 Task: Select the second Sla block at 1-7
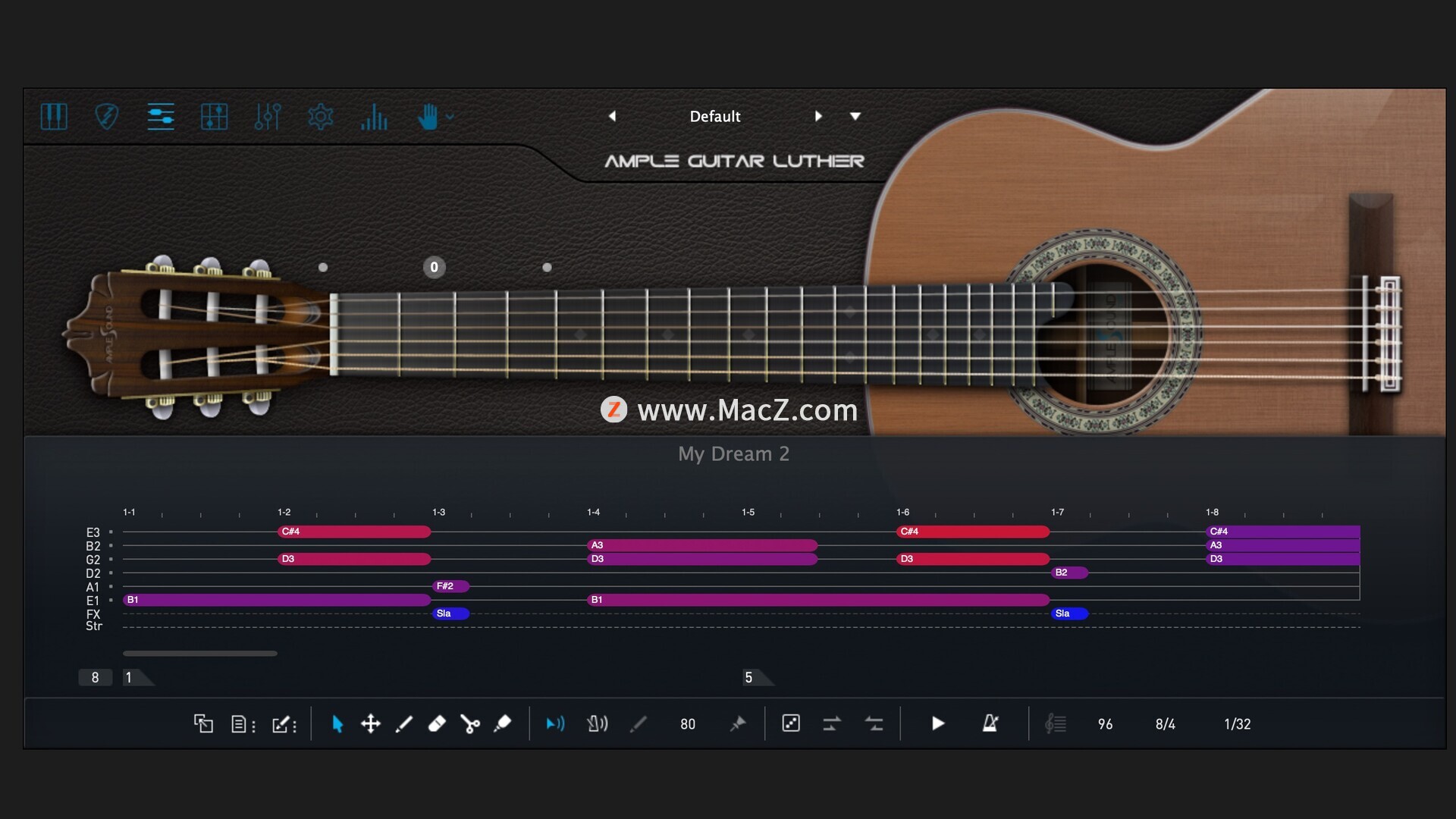(x=1070, y=613)
